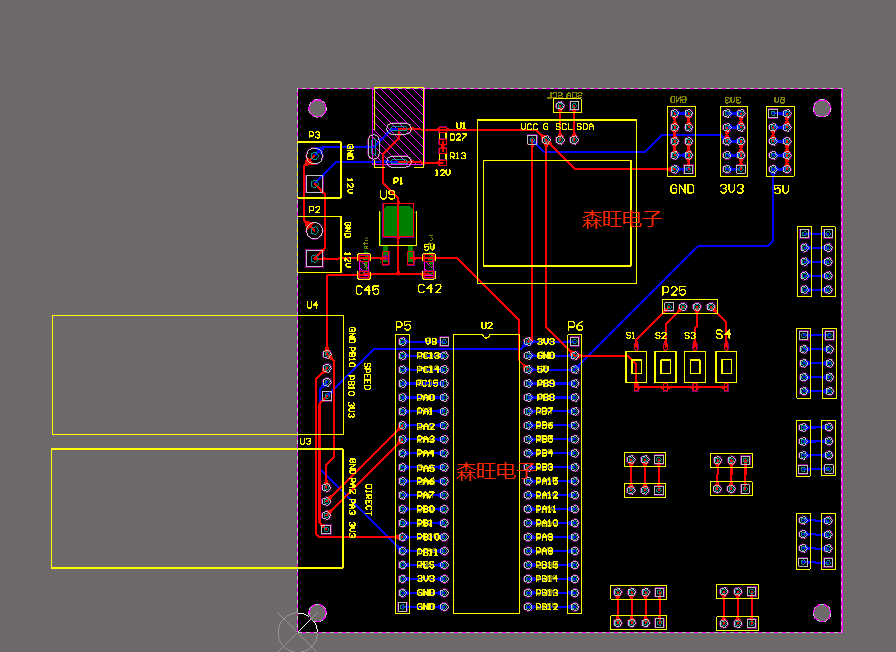Click the bottom-right mounting hole
Image resolution: width=896 pixels, height=652 pixels.
tap(822, 613)
